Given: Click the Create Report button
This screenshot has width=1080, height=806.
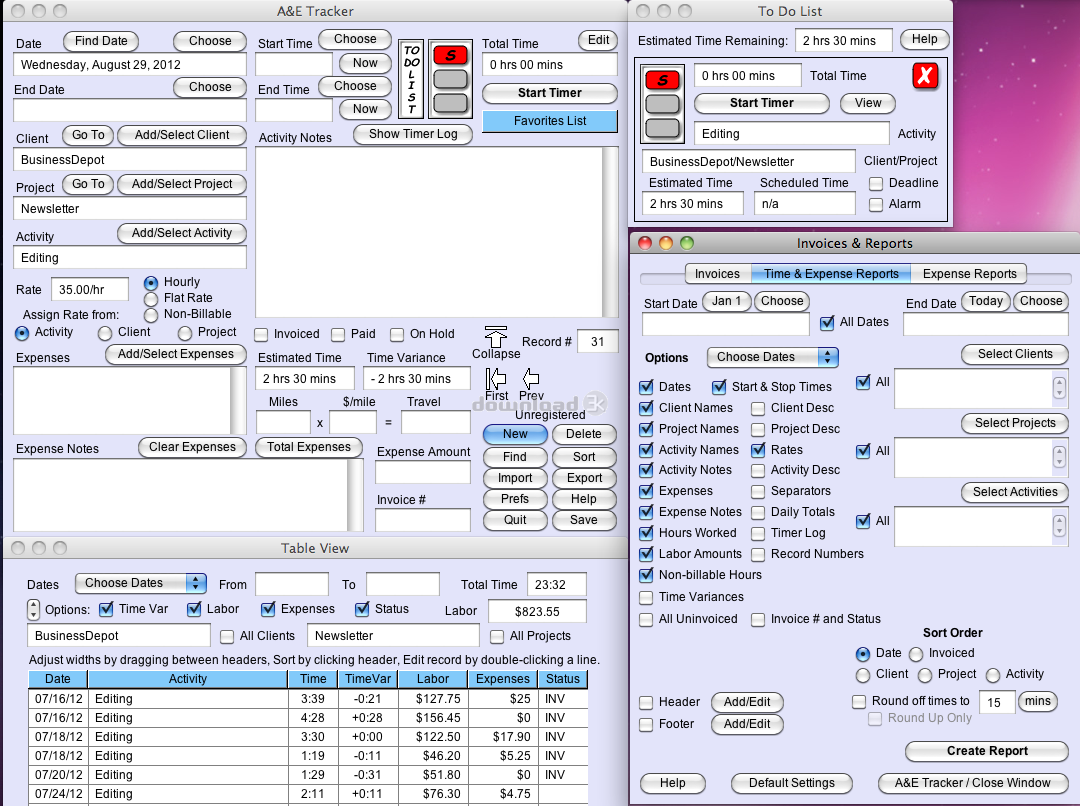Looking at the screenshot, I should click(987, 751).
